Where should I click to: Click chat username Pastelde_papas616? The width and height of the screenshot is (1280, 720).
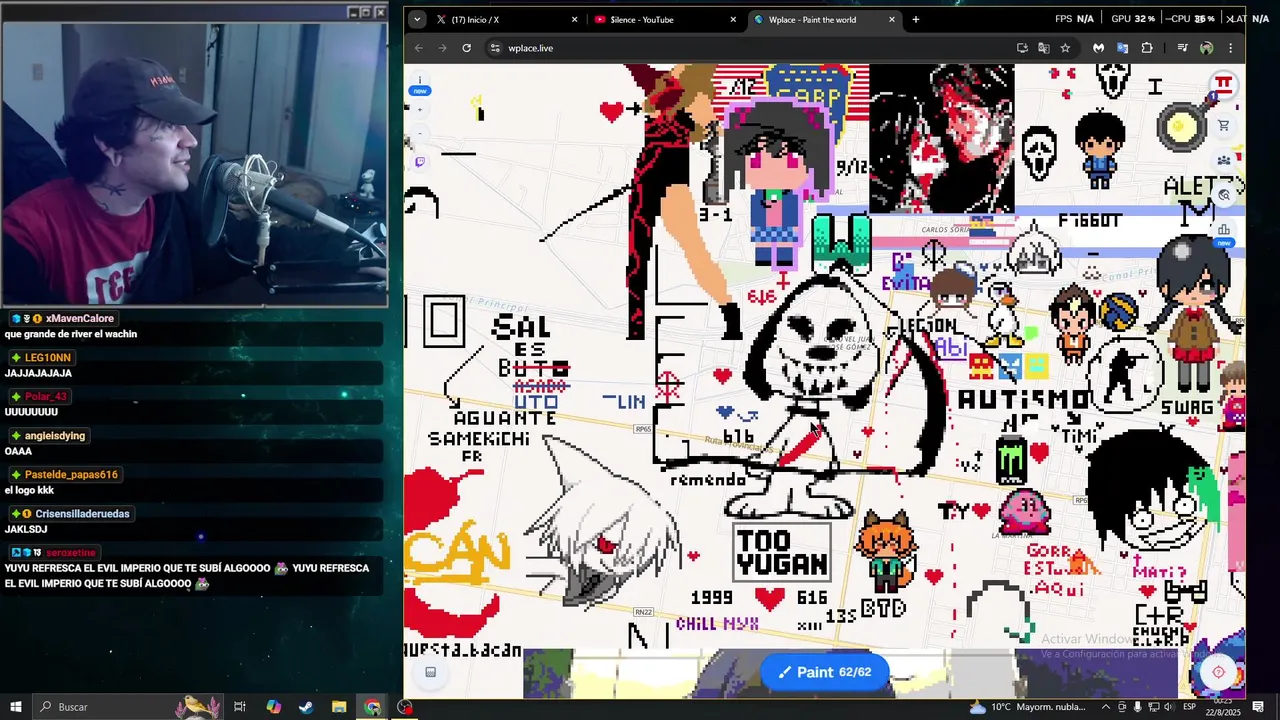(71, 475)
